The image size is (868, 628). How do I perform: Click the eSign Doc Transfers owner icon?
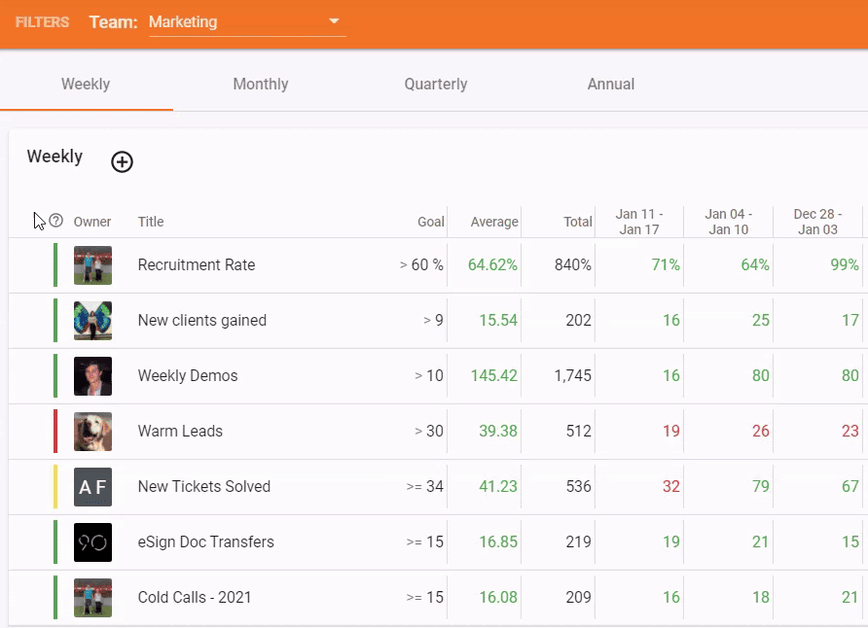pos(93,542)
